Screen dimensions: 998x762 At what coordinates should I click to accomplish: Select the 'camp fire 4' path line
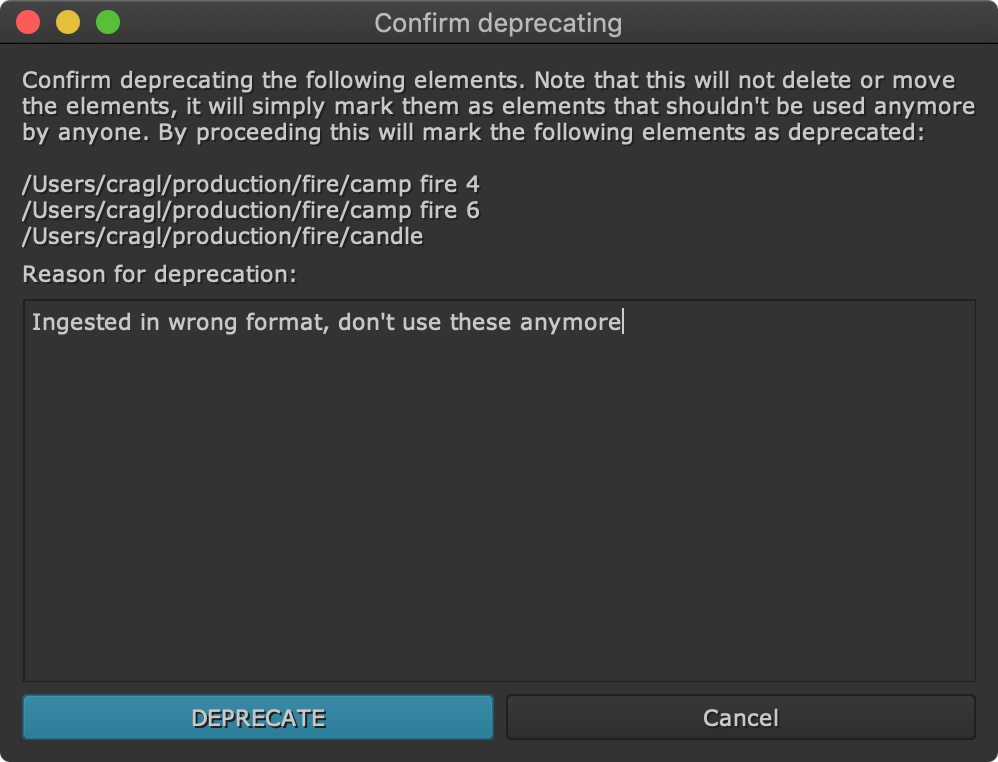tap(251, 185)
